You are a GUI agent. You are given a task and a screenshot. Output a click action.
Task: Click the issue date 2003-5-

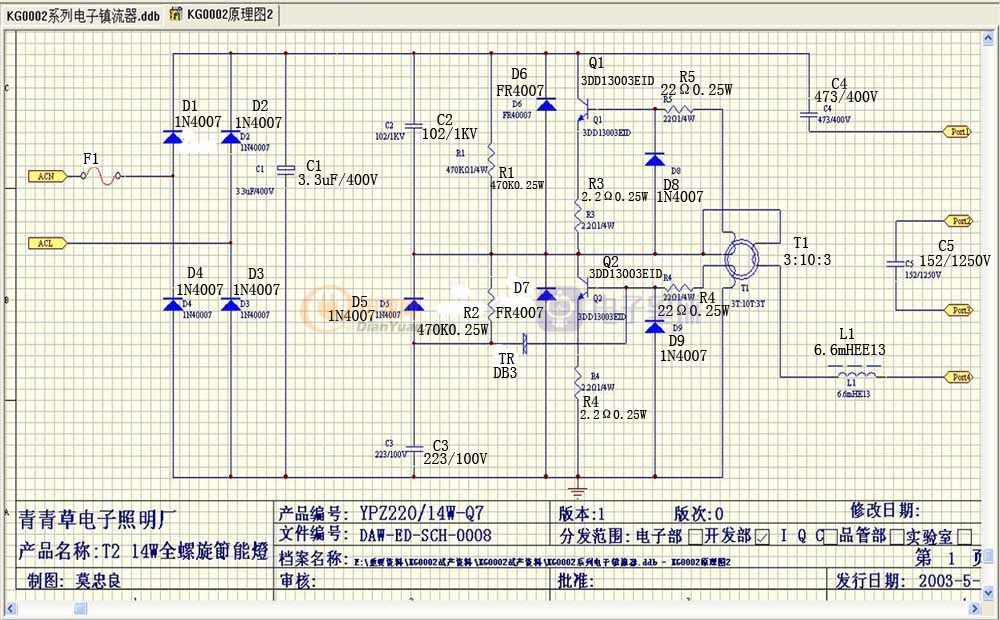[x=948, y=580]
